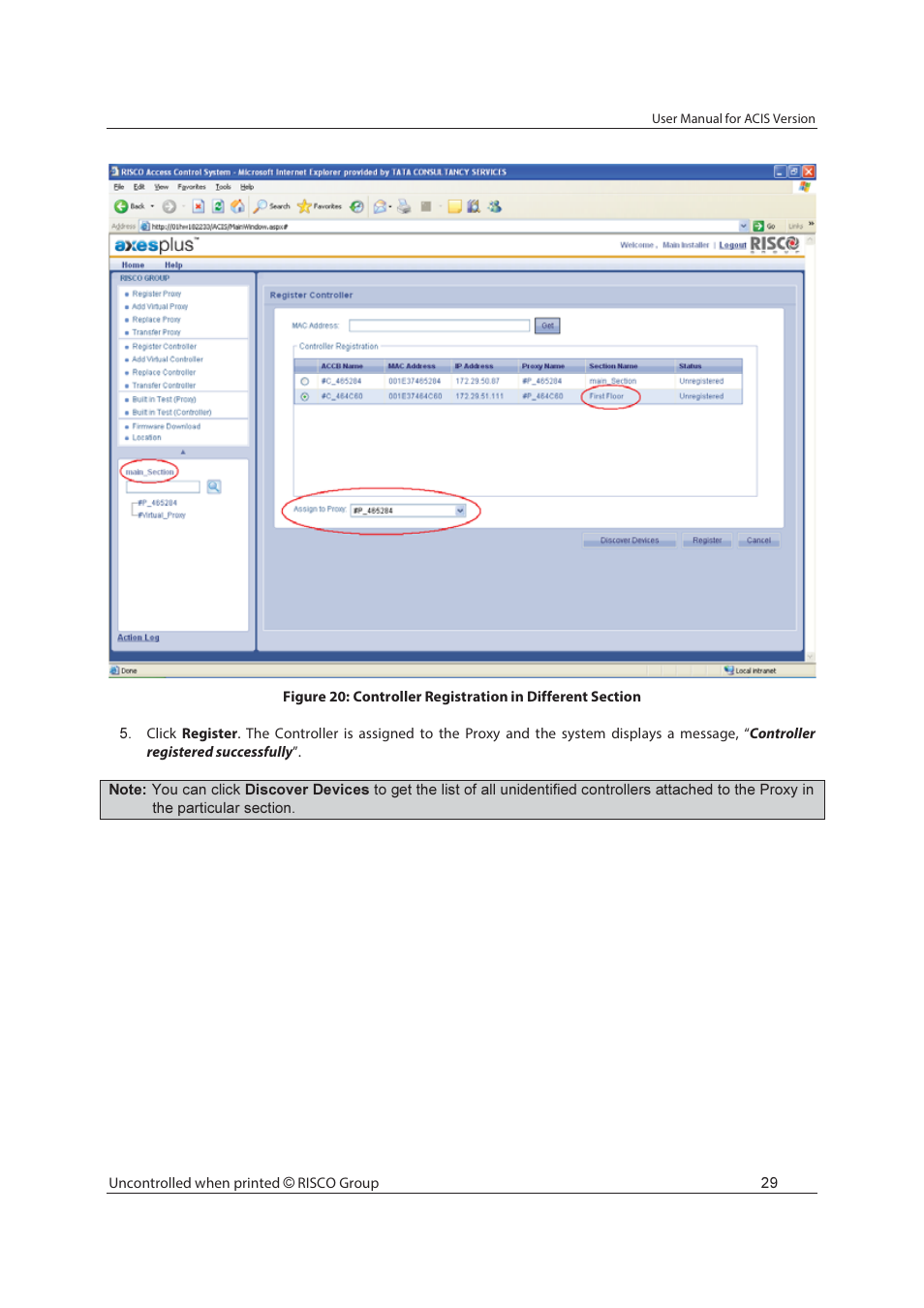The width and height of the screenshot is (924, 1308).
Task: Open the Edit menu
Action: pos(139,187)
